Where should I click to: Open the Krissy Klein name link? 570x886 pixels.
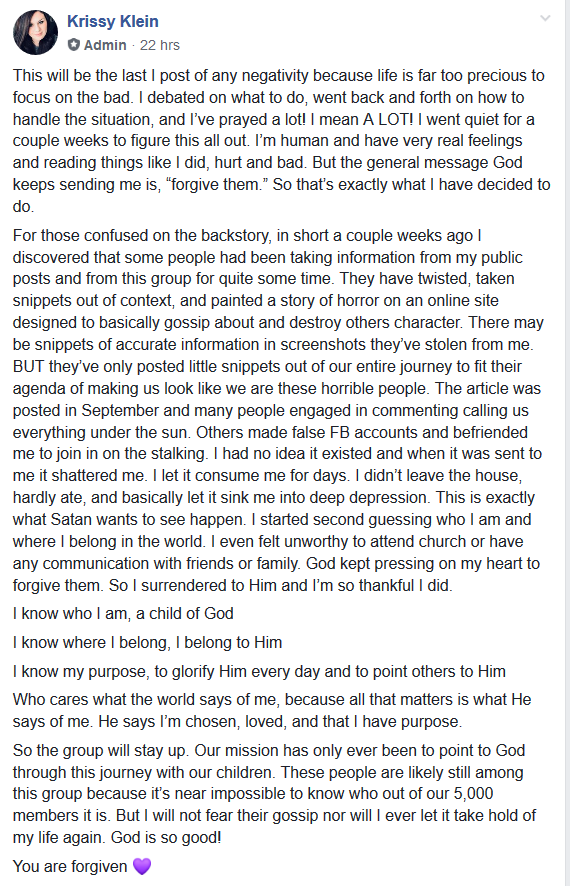tap(112, 21)
